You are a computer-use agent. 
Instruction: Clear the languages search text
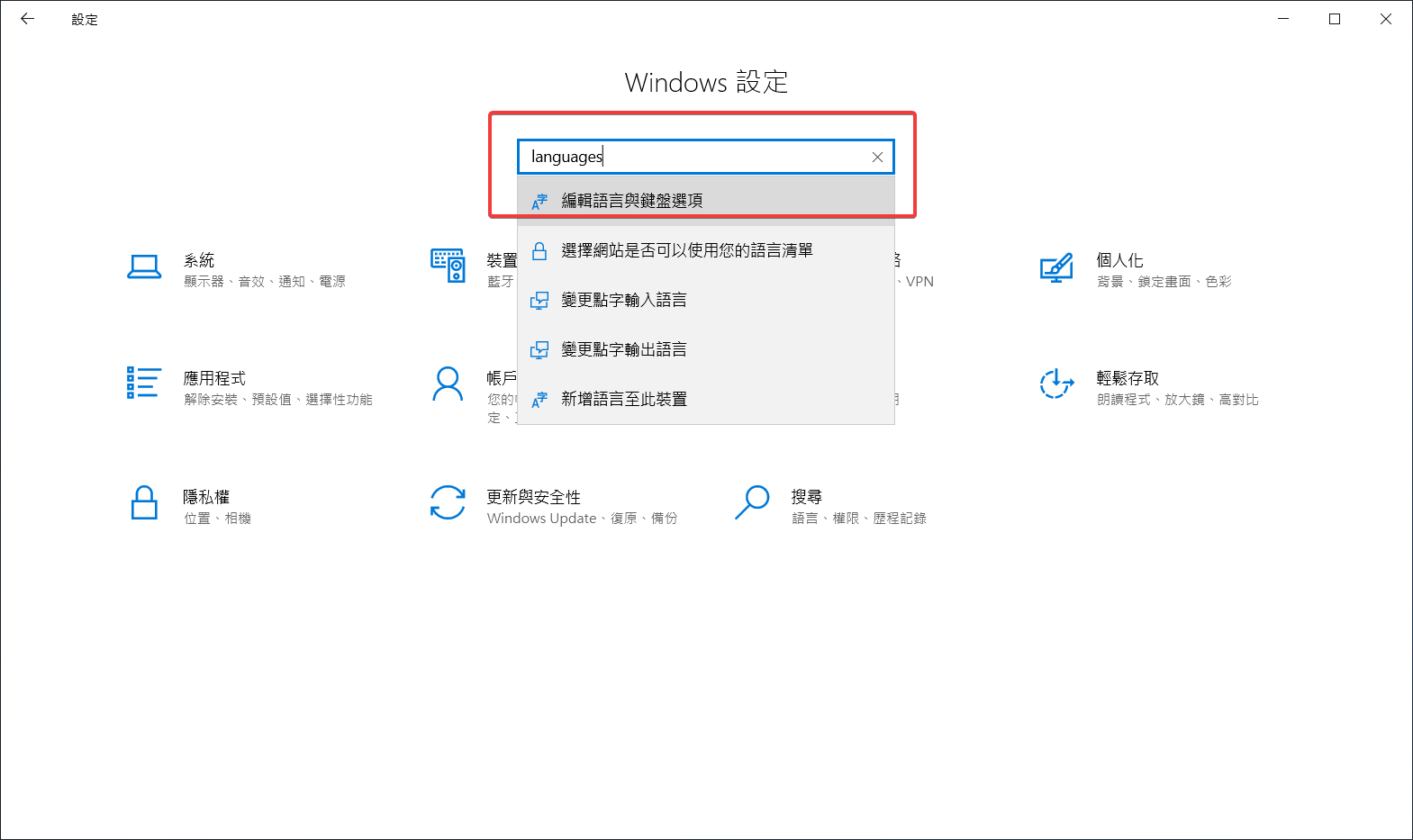(876, 157)
